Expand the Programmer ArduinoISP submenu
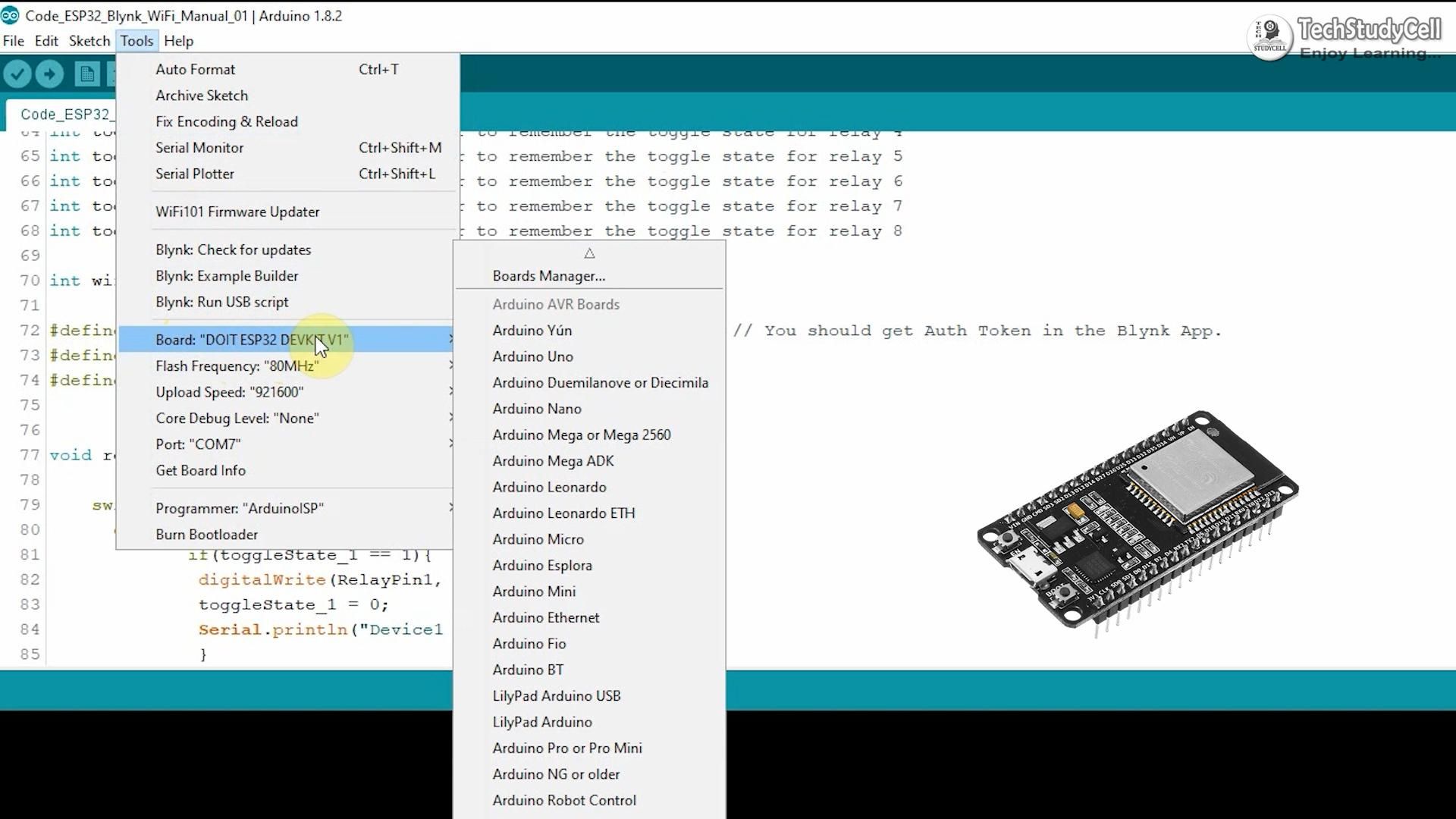Viewport: 1456px width, 819px height. (x=240, y=508)
